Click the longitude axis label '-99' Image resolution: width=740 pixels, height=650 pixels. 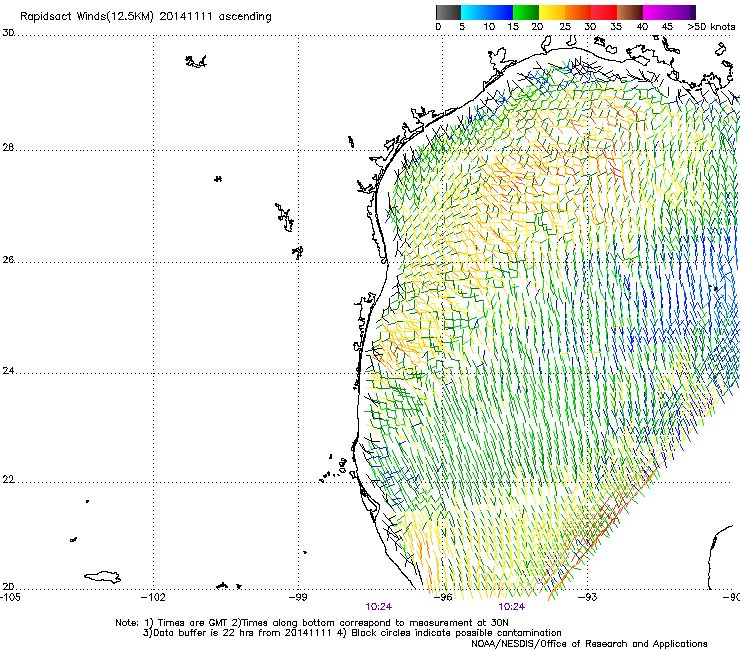[x=298, y=597]
